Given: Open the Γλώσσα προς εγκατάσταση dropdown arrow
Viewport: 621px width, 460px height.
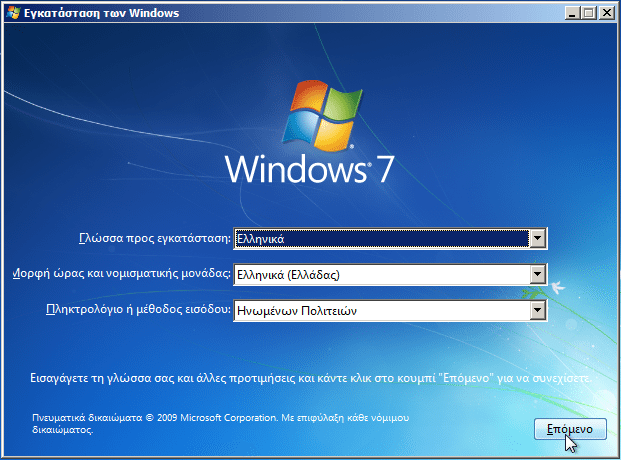Looking at the screenshot, I should tap(537, 239).
